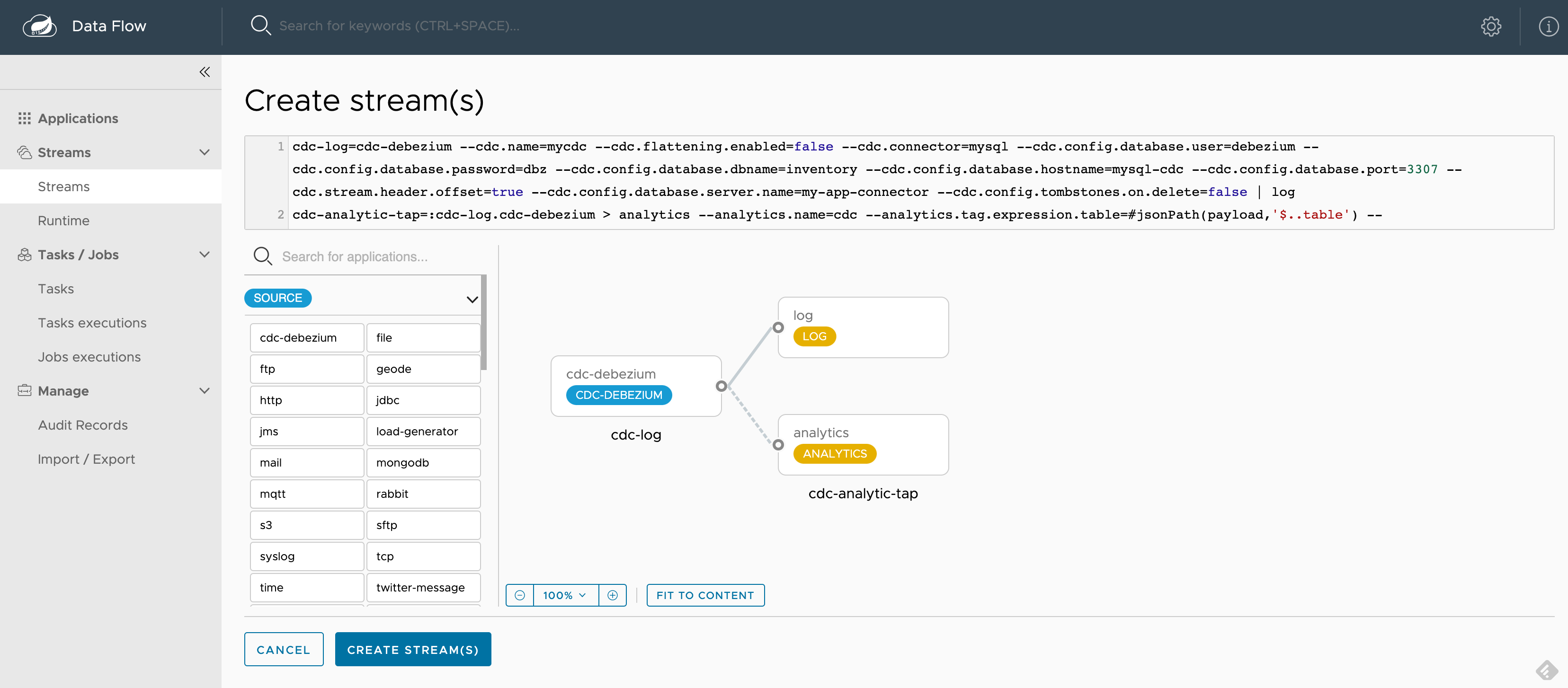Select the sftp source app

click(423, 525)
